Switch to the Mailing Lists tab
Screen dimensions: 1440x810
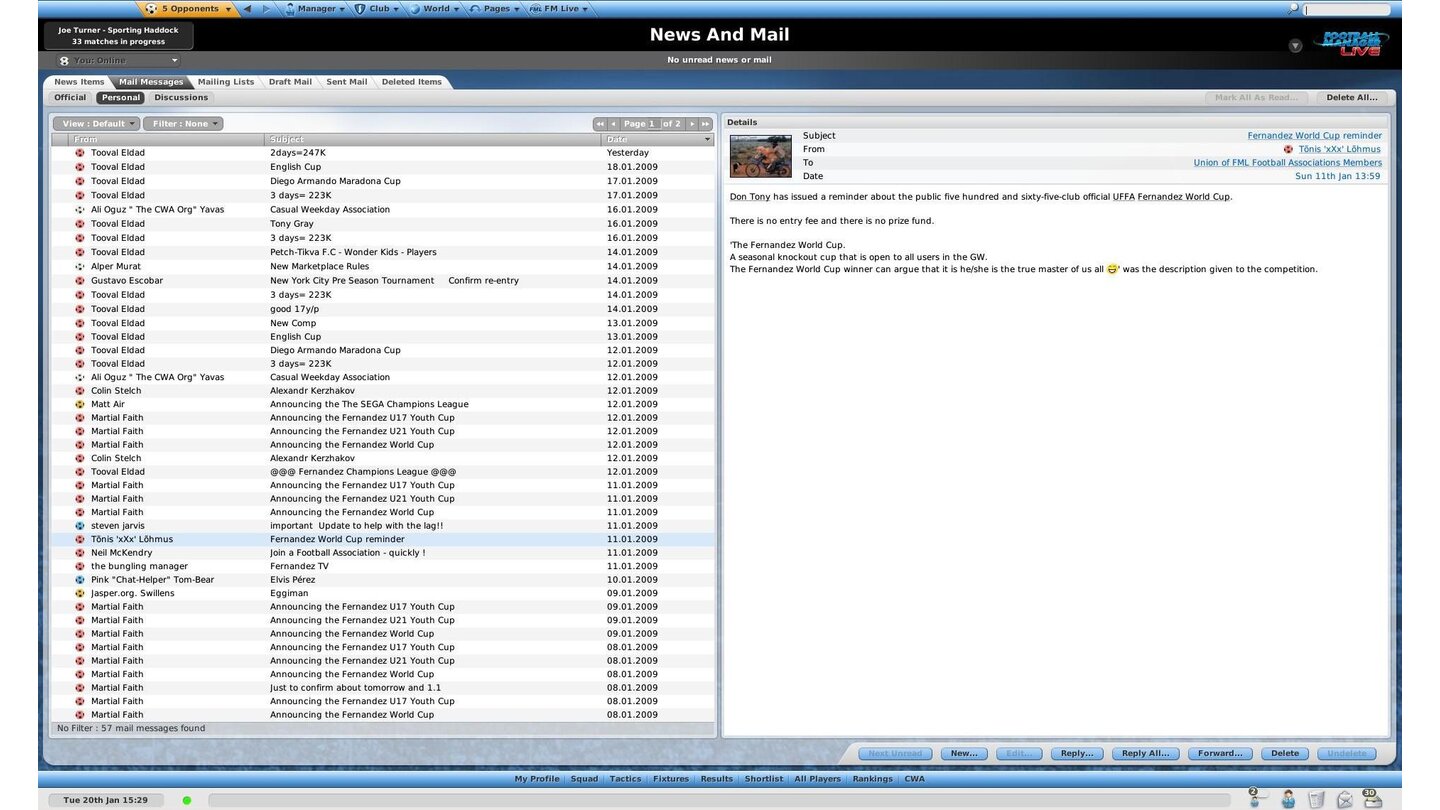pyautogui.click(x=226, y=82)
